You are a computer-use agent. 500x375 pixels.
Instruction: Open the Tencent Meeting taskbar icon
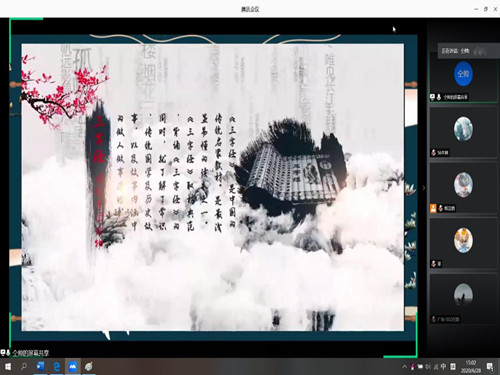(x=73, y=367)
